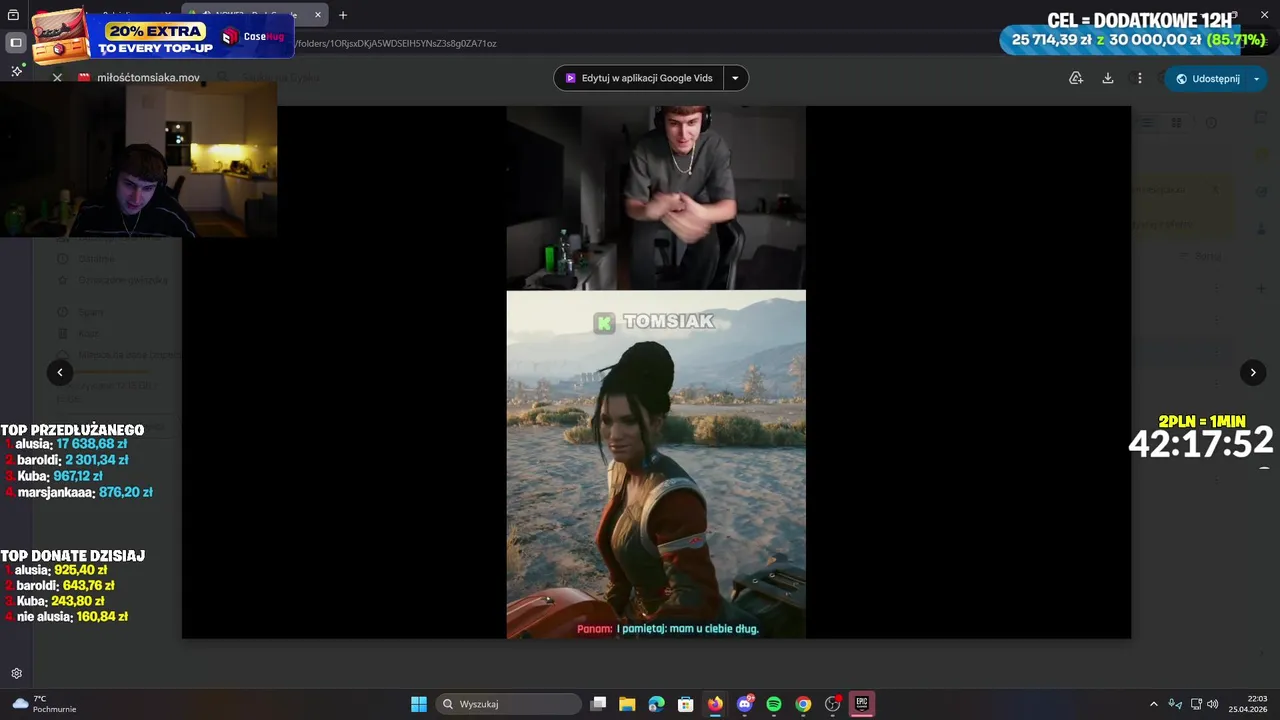1280x720 pixels.
Task: Expand the open-with dropdown arrow
Action: [736, 78]
